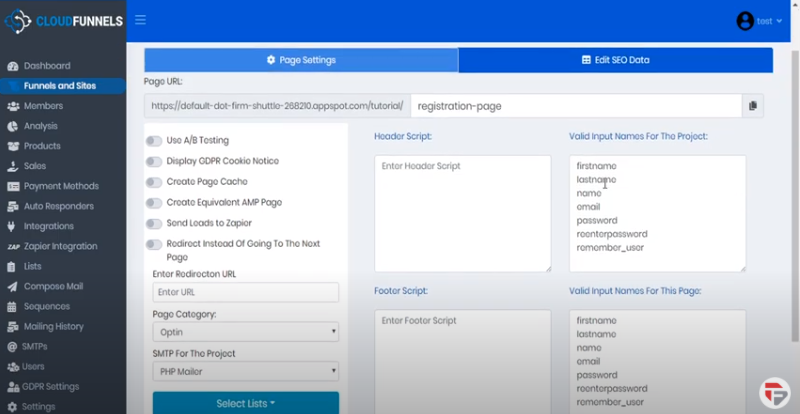Turn on Create Page Cache switch
This screenshot has height=414, width=800.
154,182
